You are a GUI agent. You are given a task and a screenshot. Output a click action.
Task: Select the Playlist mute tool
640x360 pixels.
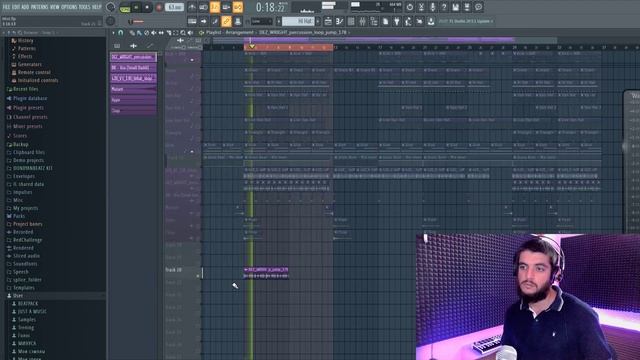click(x=154, y=33)
